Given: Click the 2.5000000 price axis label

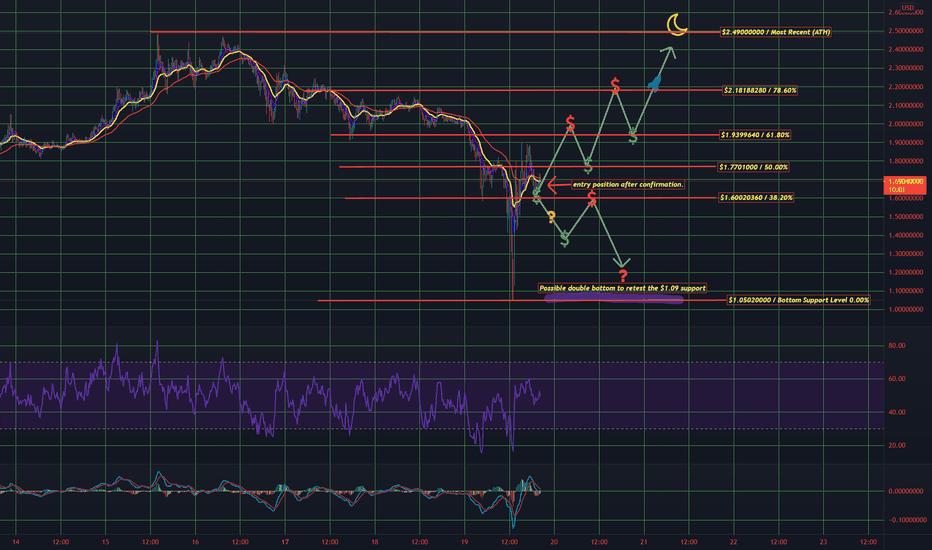Looking at the screenshot, I should 906,31.
